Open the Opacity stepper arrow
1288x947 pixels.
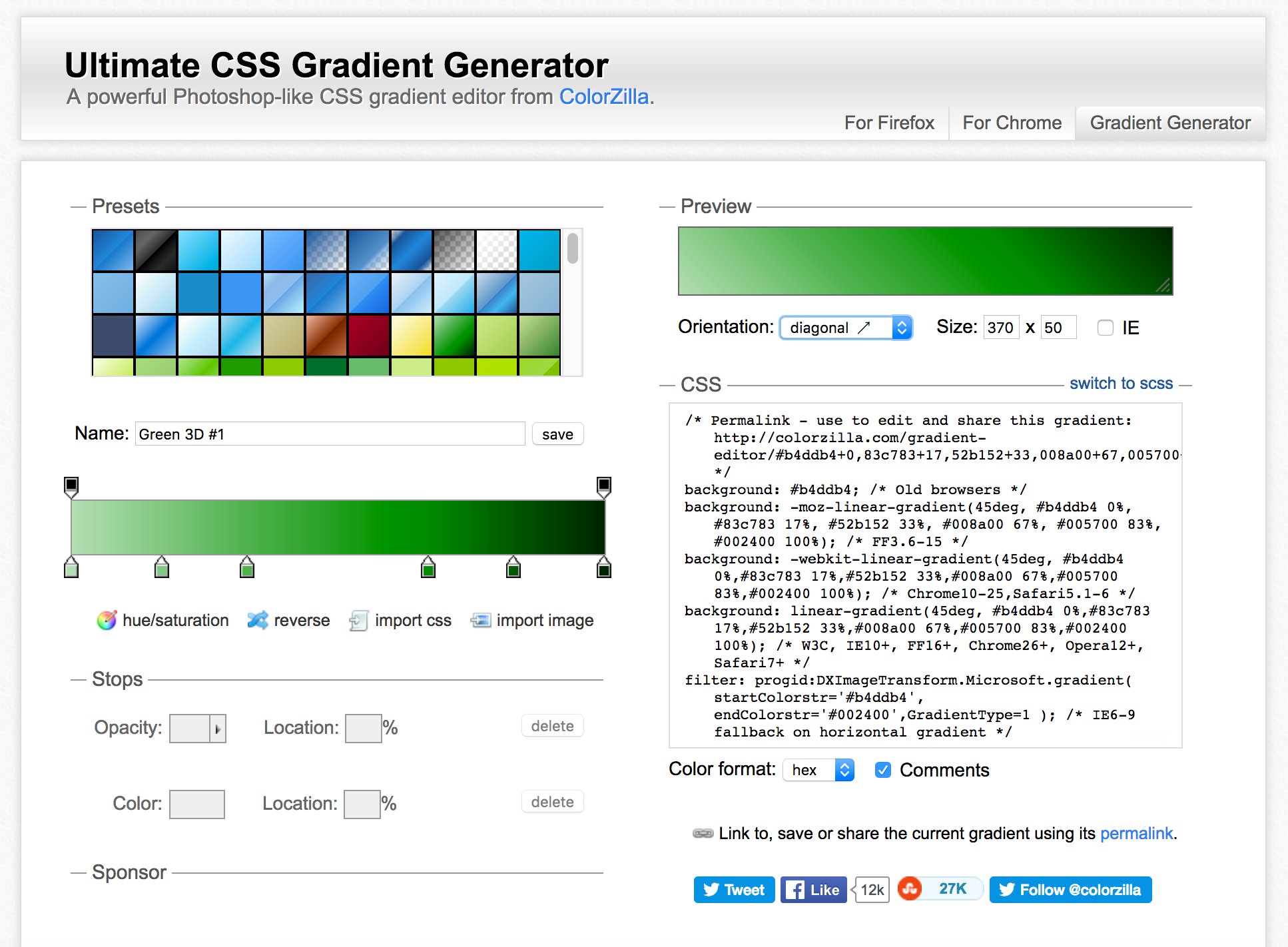click(x=218, y=728)
